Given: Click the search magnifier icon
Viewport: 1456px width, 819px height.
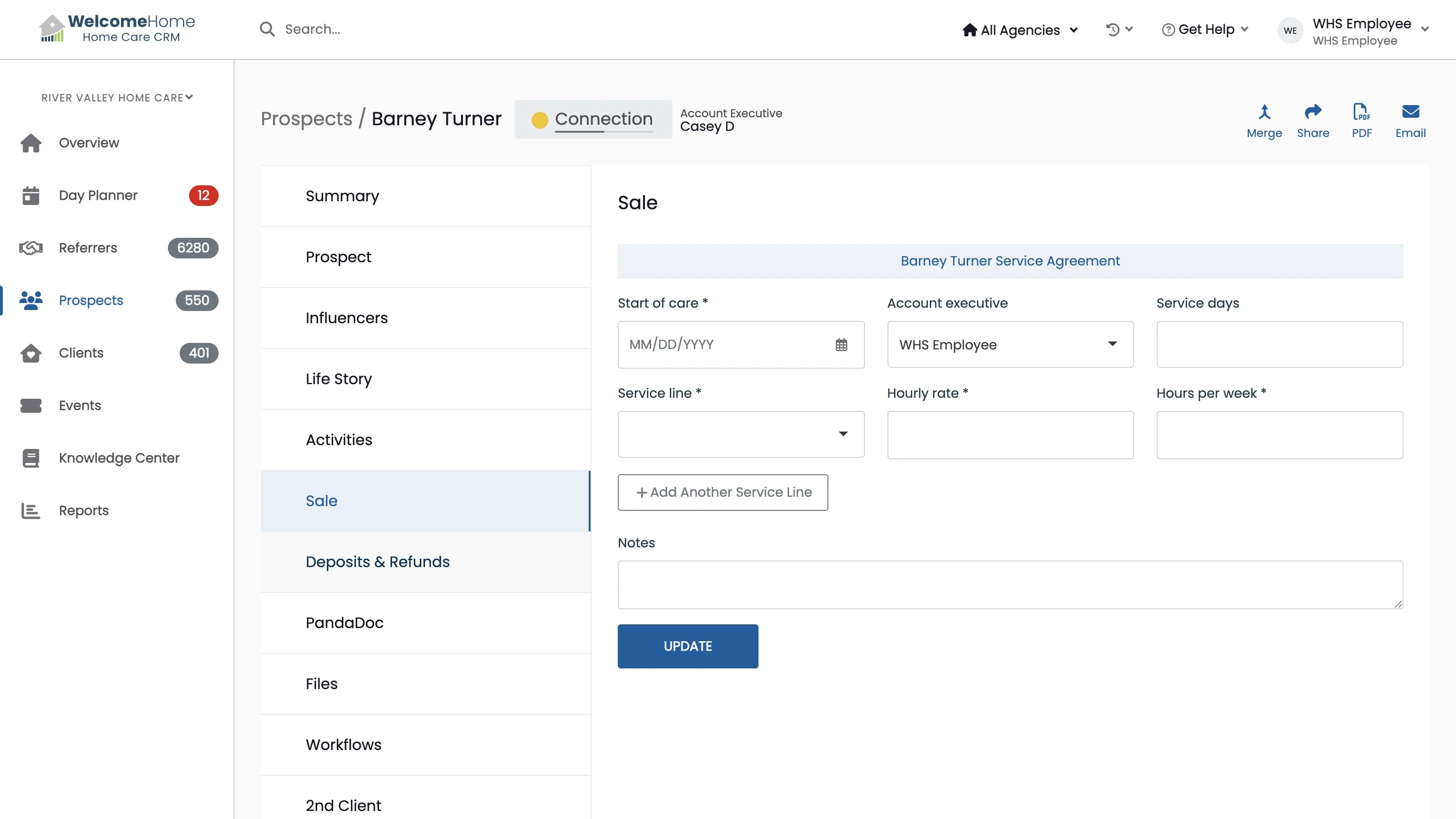Looking at the screenshot, I should click(x=267, y=30).
